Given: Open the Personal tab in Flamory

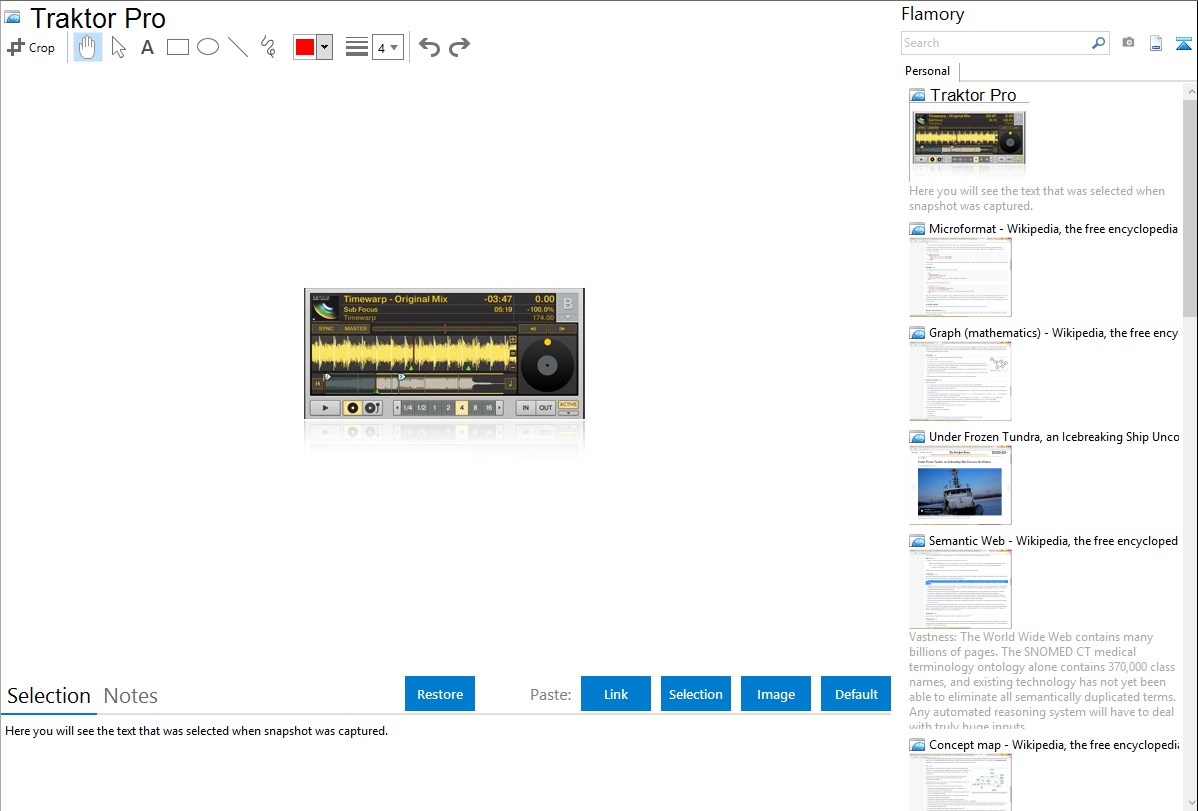Looking at the screenshot, I should [x=927, y=71].
